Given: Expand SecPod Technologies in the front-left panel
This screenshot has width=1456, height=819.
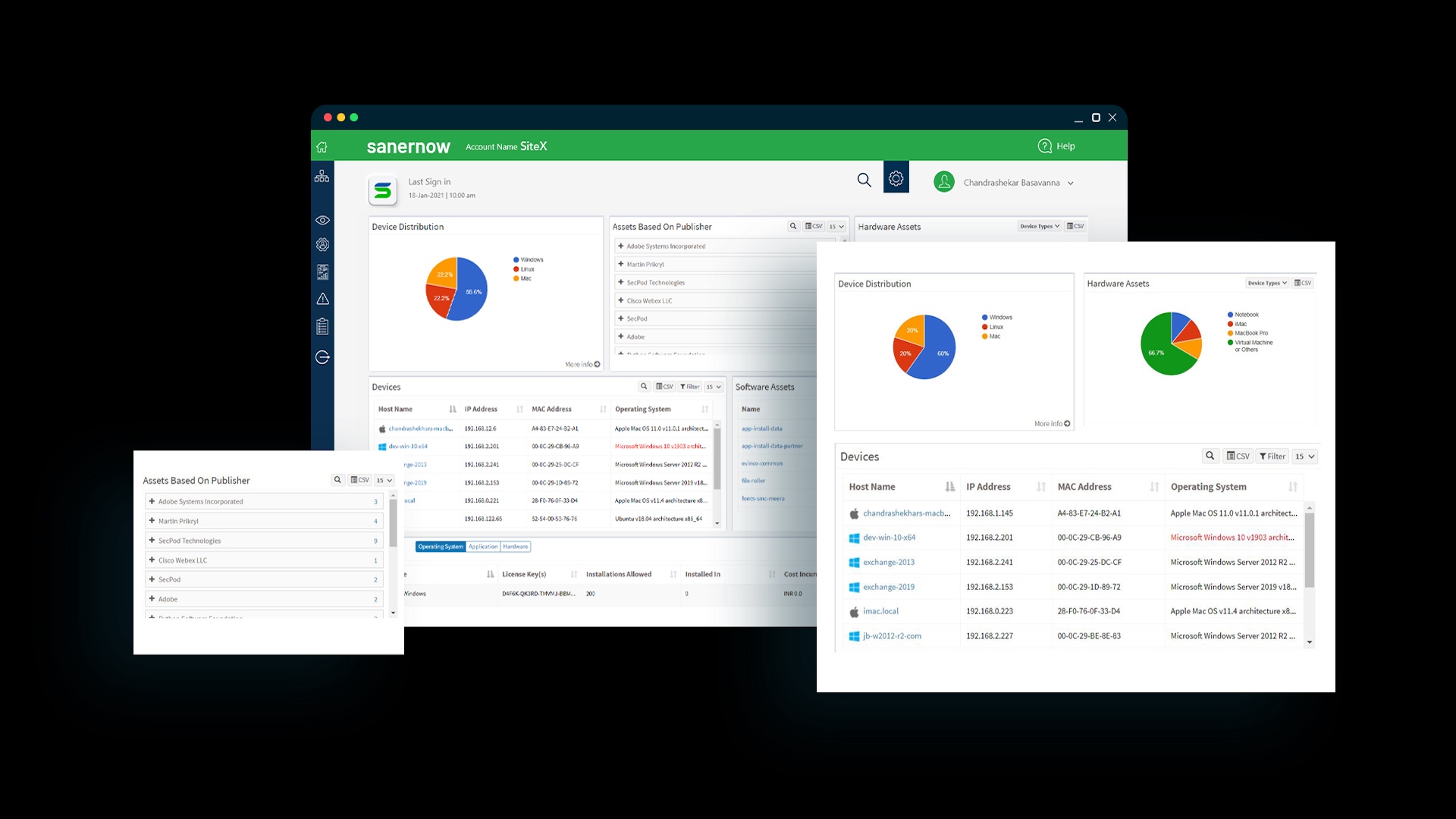Looking at the screenshot, I should click(x=152, y=541).
